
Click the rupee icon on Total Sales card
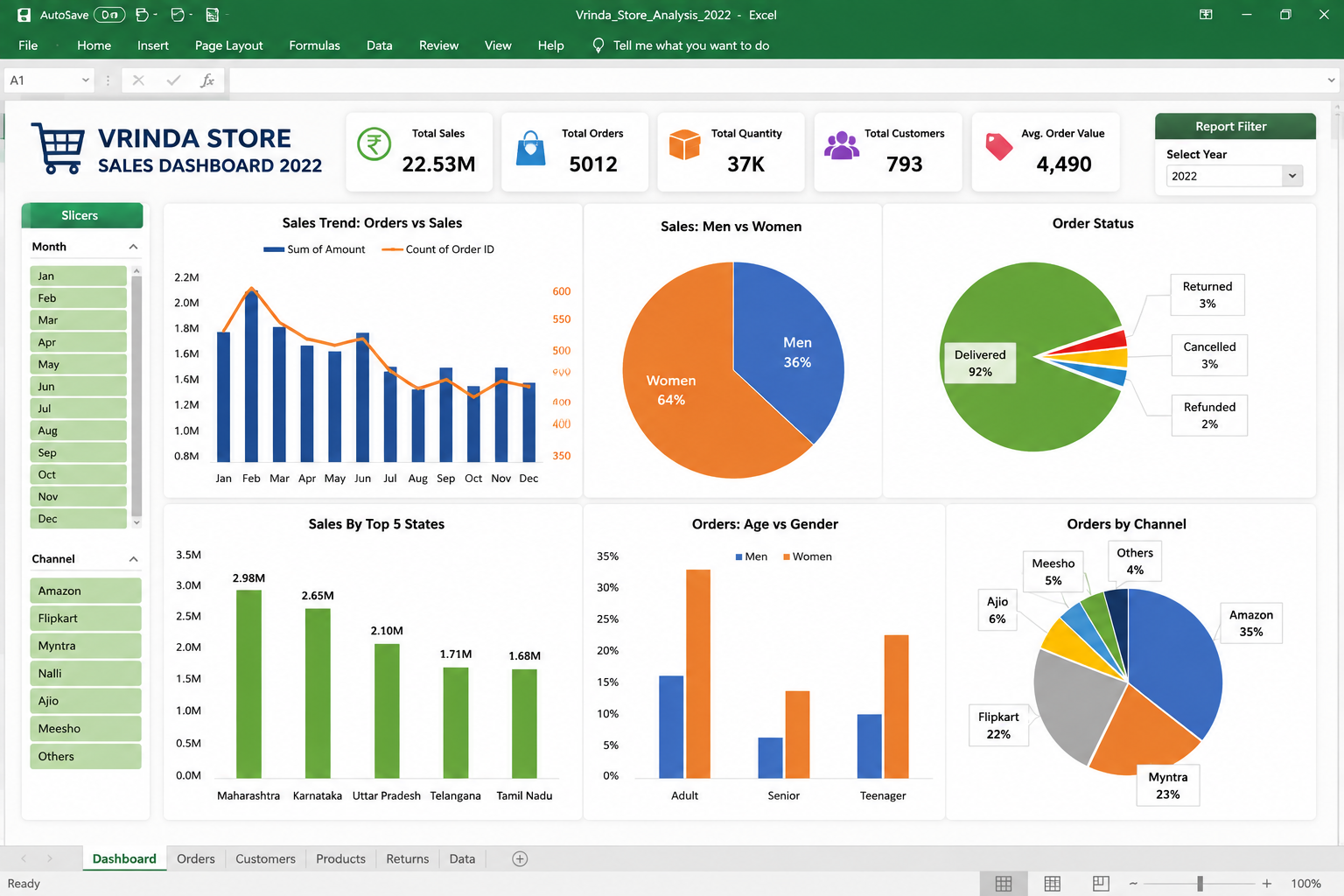tap(374, 143)
